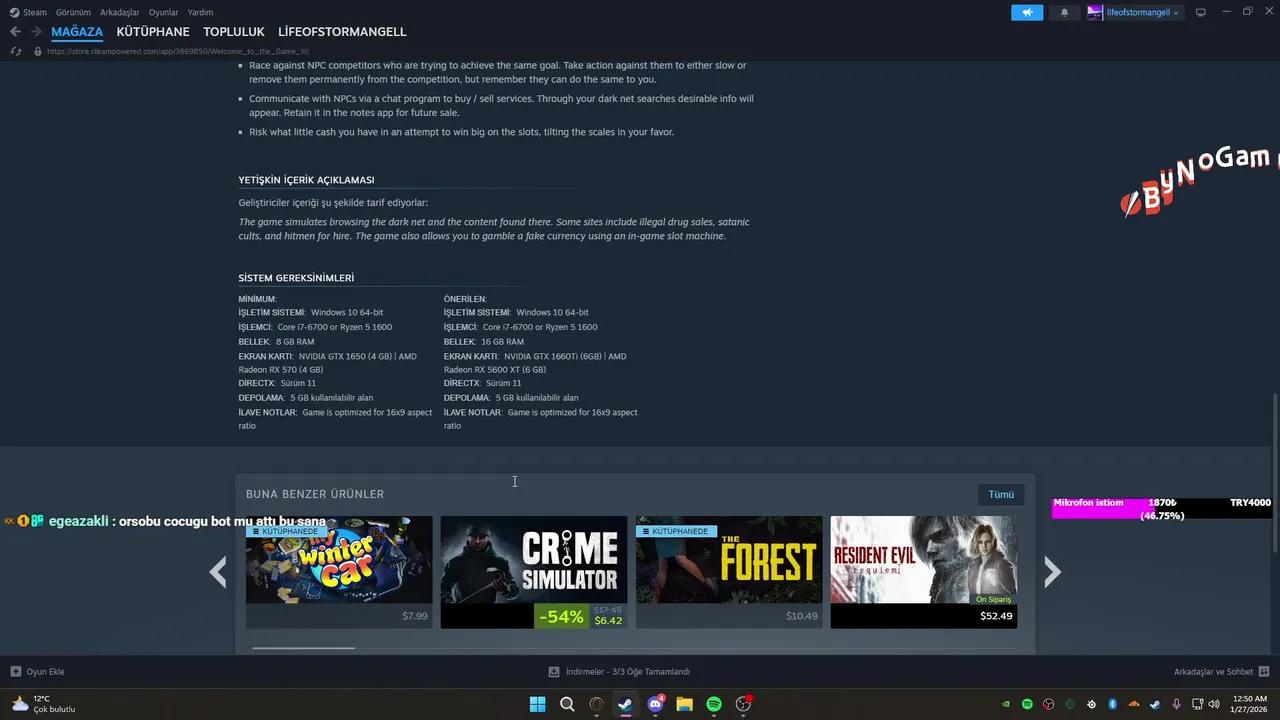Open the announcements megaphone button
The image size is (1280, 720).
pos(1027,13)
